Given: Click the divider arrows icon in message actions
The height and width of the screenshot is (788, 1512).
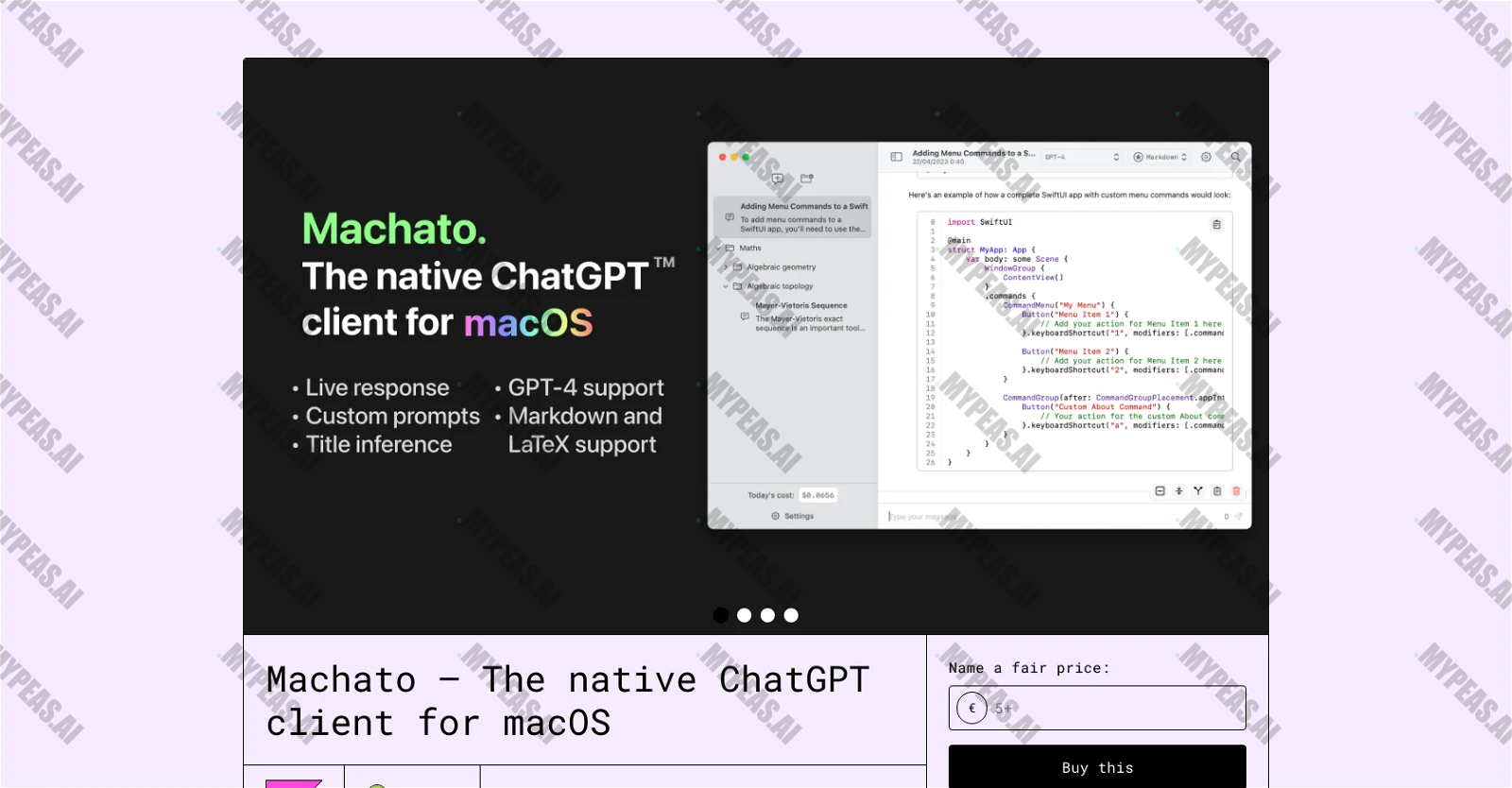Looking at the screenshot, I should point(1178,490).
